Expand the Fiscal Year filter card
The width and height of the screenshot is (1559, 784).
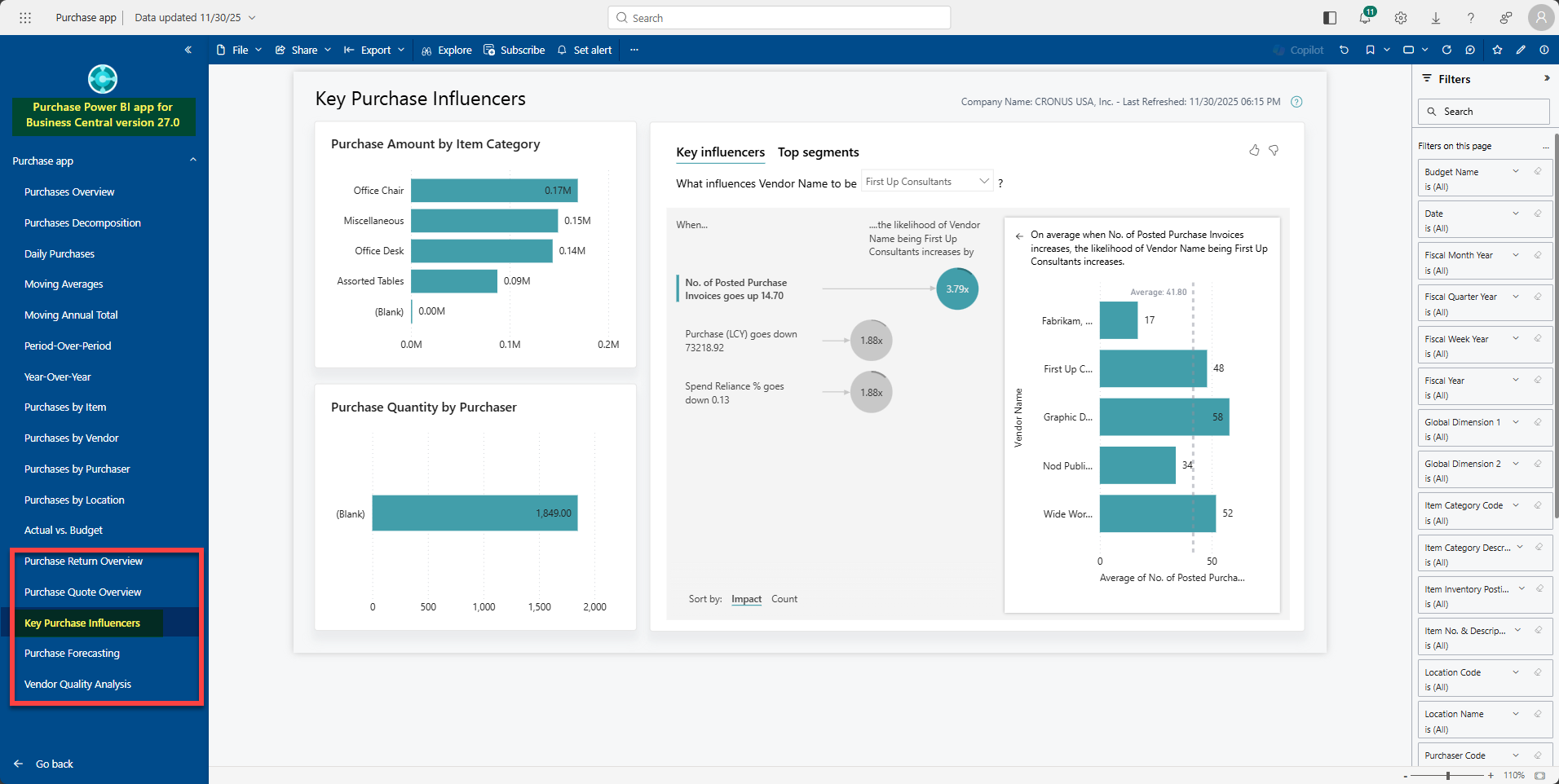click(1516, 380)
